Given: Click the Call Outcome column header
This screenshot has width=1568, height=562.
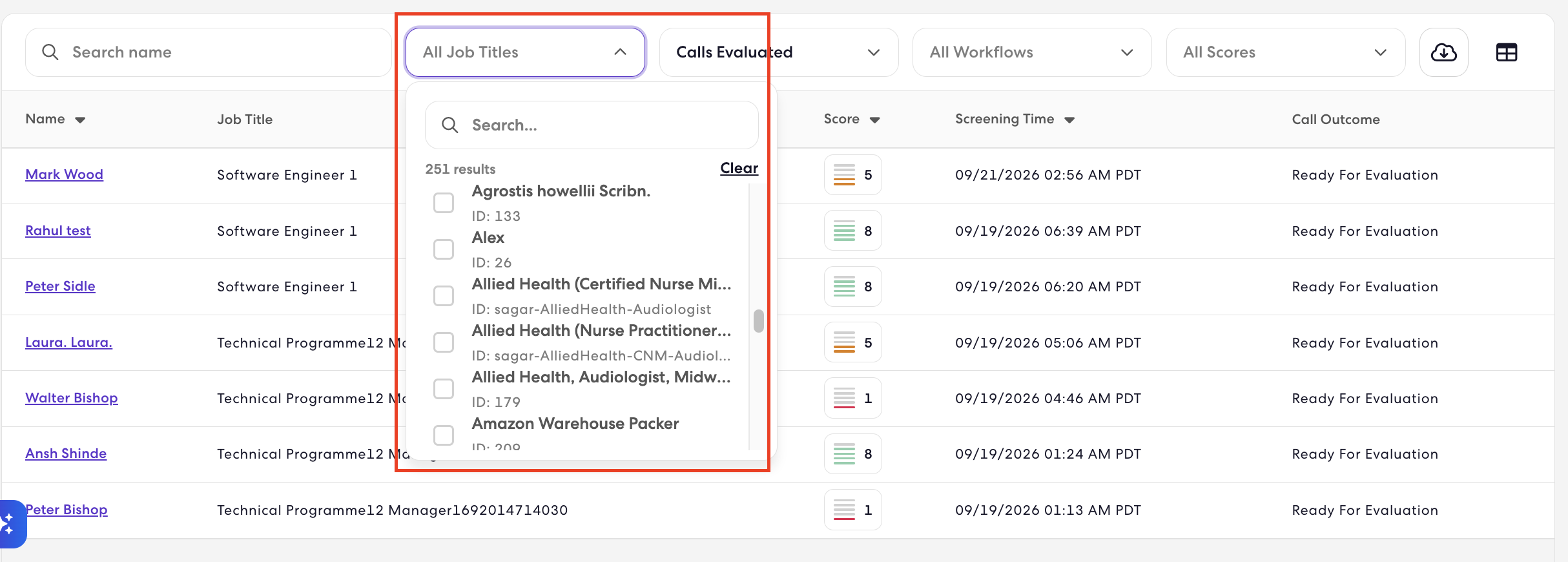Looking at the screenshot, I should [1336, 120].
